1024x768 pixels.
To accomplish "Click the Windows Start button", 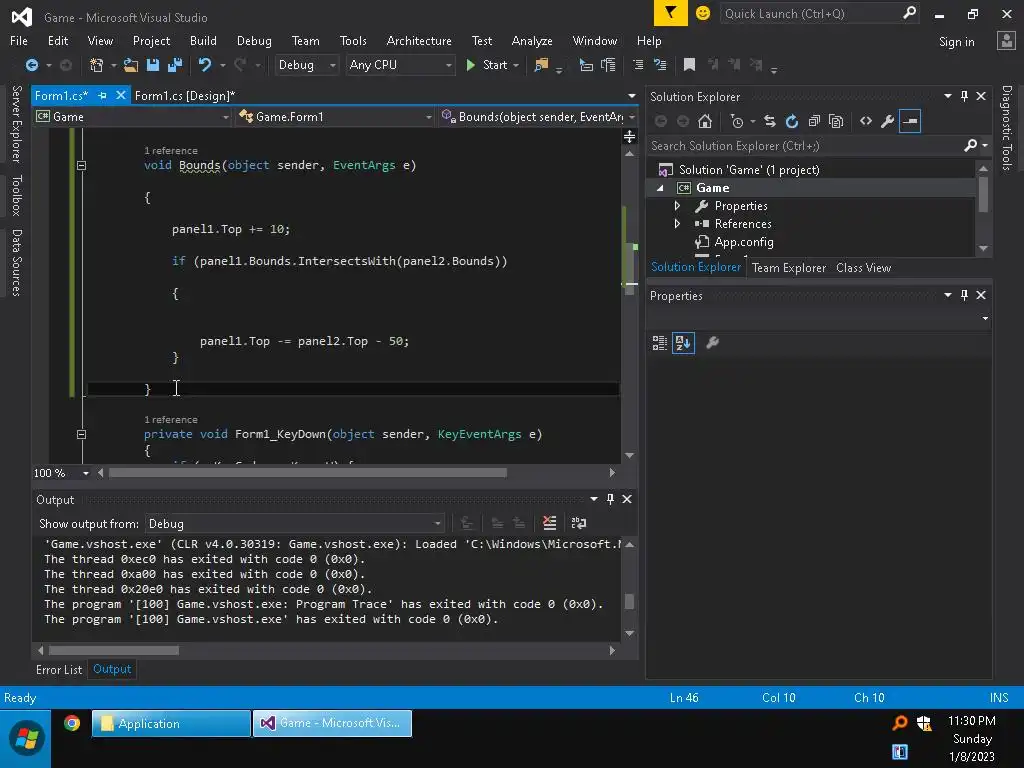I will pos(26,739).
